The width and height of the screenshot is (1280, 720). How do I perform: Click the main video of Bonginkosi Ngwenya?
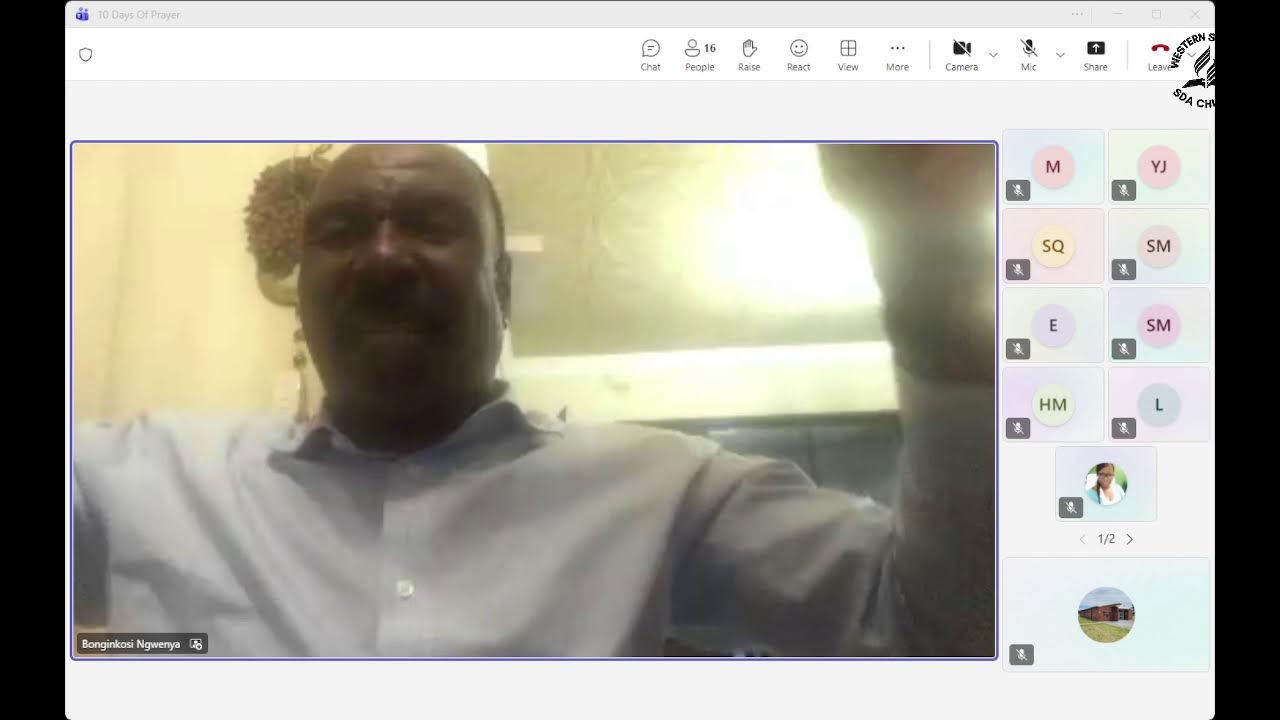coord(534,400)
